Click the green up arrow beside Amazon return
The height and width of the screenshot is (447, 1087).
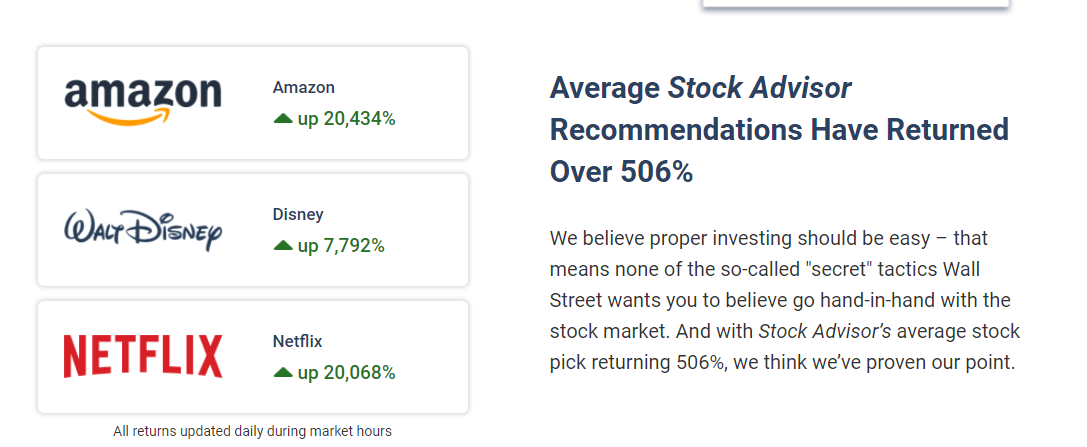pyautogui.click(x=283, y=119)
